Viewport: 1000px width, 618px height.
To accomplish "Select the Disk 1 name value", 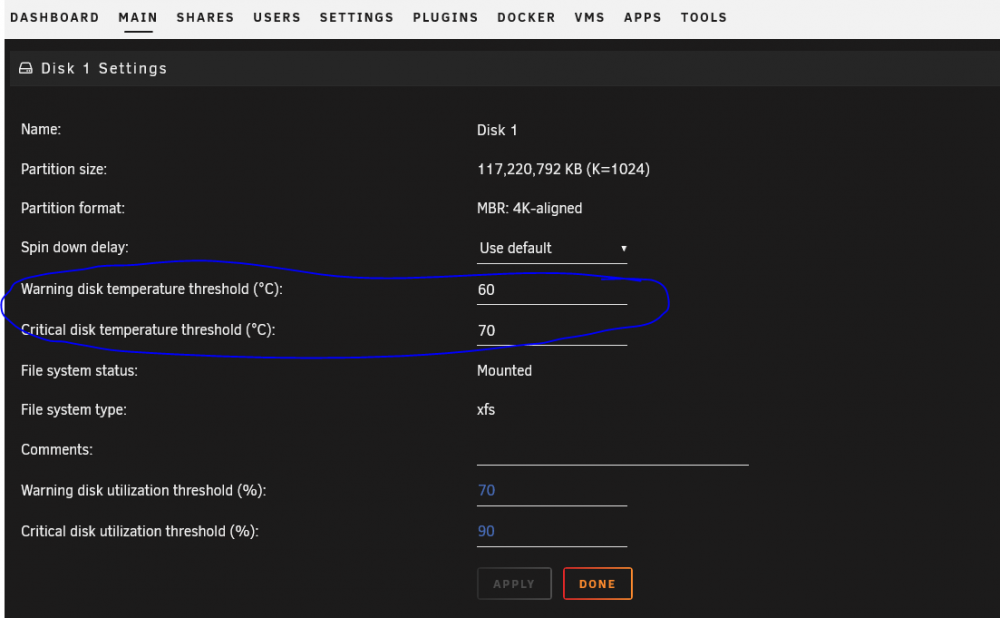I will (497, 130).
